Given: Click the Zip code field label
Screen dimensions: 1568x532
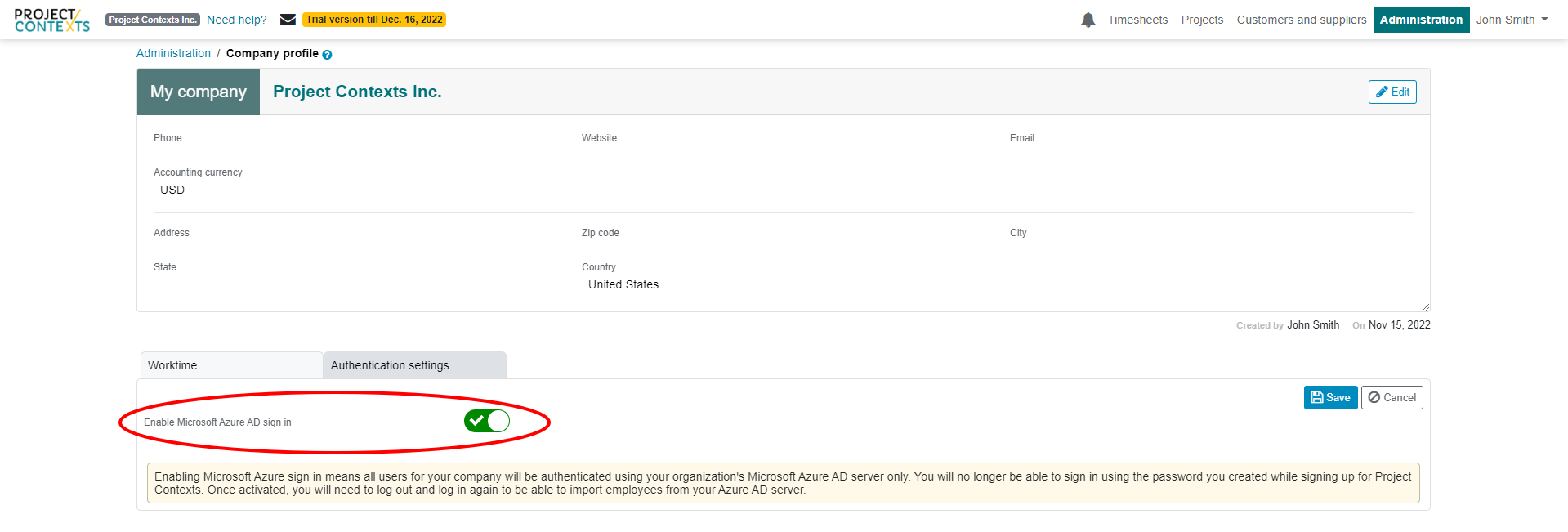Looking at the screenshot, I should click(x=601, y=233).
